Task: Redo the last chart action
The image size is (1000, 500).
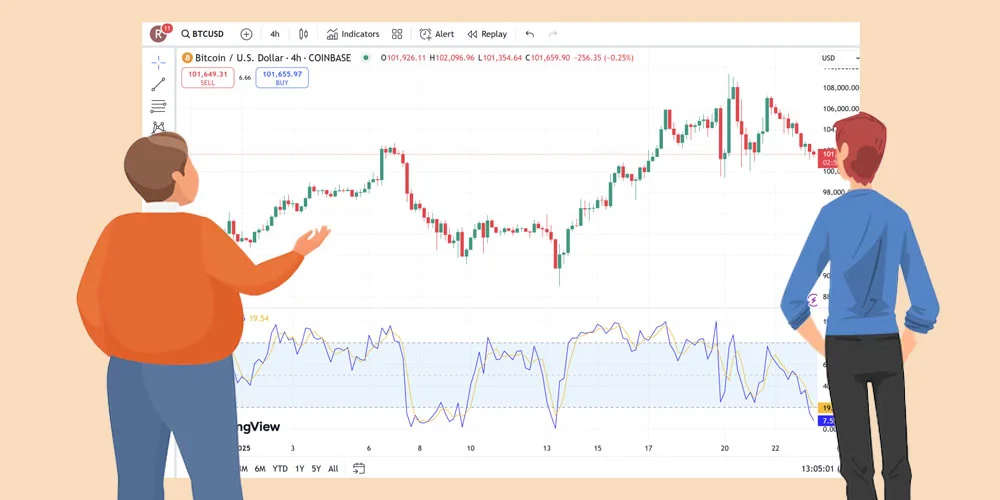Action: pyautogui.click(x=552, y=34)
